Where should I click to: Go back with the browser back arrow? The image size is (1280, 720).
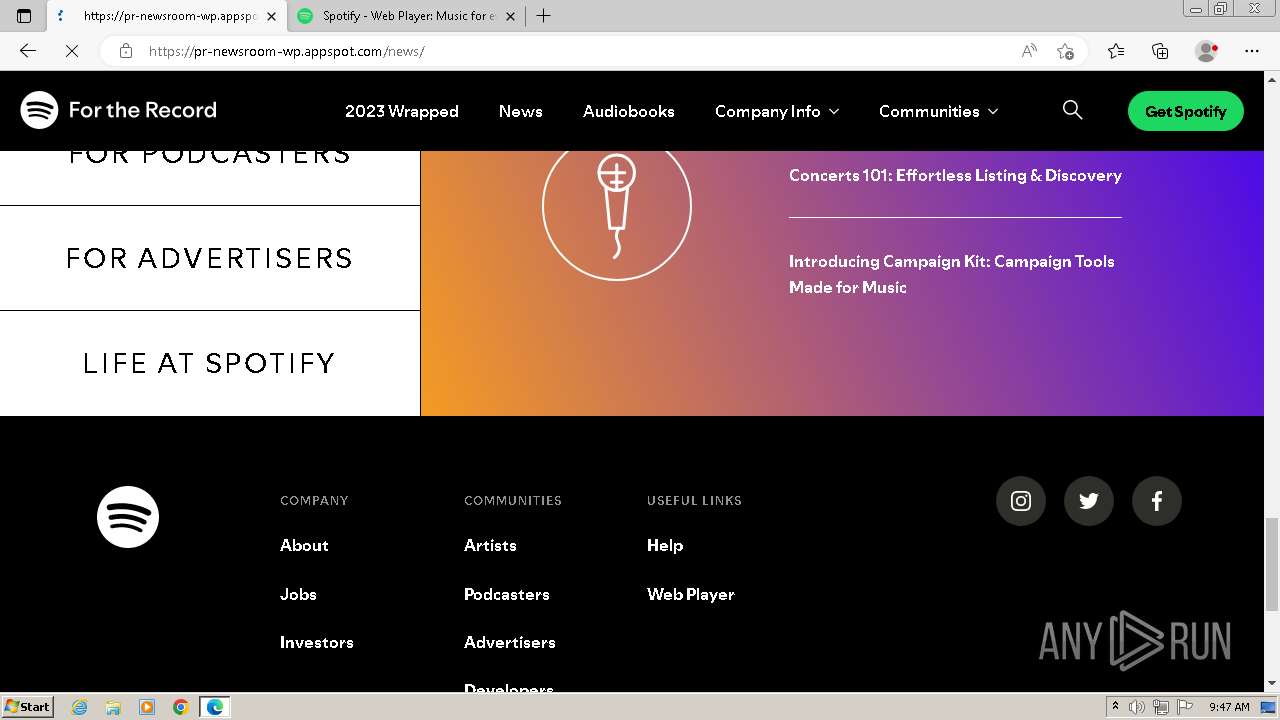[28, 51]
